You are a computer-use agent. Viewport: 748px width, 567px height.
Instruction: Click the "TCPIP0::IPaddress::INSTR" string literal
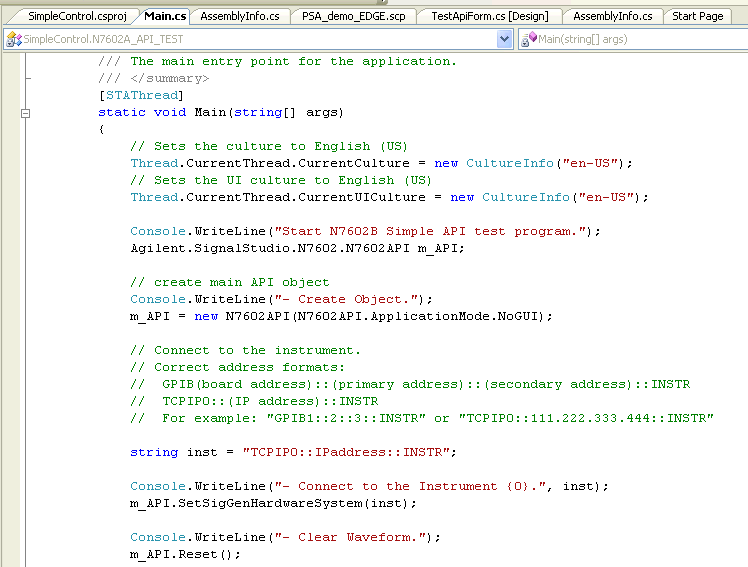click(346, 453)
